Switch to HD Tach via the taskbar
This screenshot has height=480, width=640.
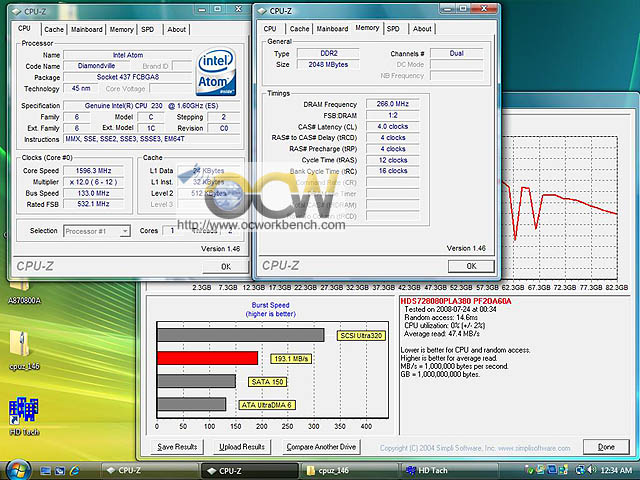coord(448,471)
